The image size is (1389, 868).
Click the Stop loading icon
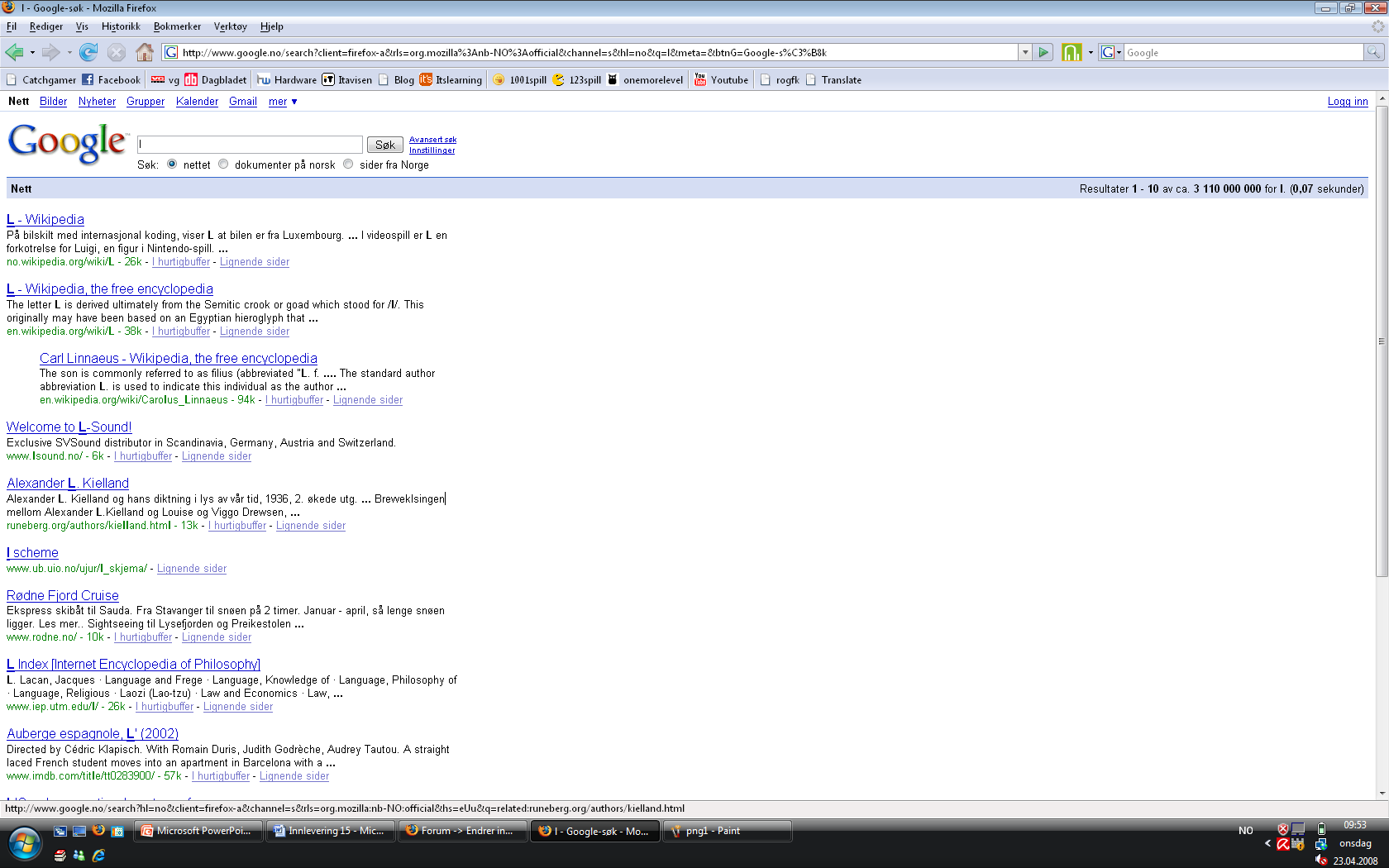(x=117, y=52)
